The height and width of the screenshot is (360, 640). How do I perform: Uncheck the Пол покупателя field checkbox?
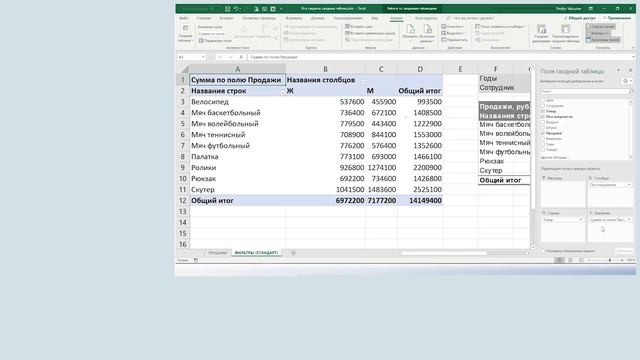tap(543, 117)
